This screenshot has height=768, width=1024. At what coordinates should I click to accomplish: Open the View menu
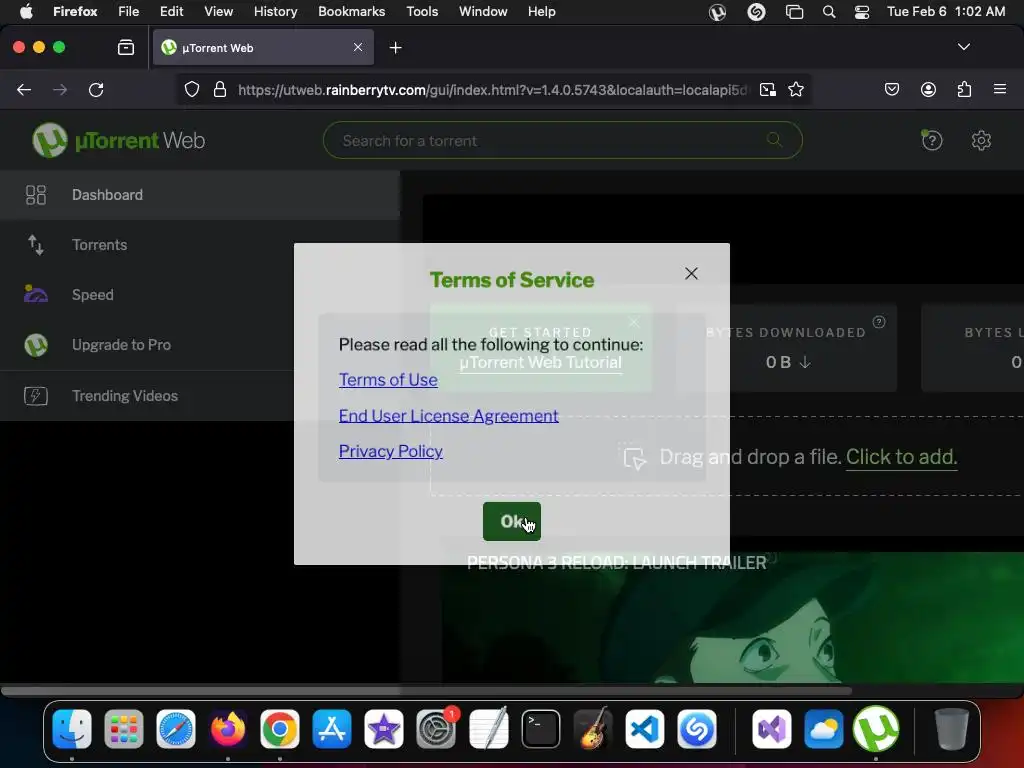pos(218,12)
